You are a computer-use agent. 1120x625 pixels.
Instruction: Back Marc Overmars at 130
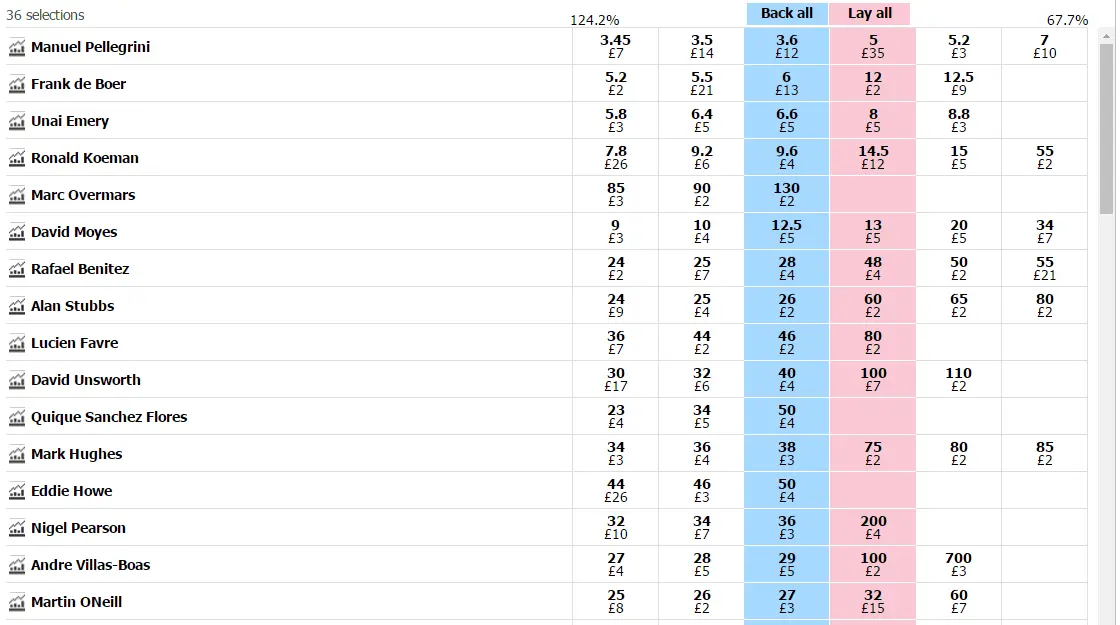tap(787, 195)
